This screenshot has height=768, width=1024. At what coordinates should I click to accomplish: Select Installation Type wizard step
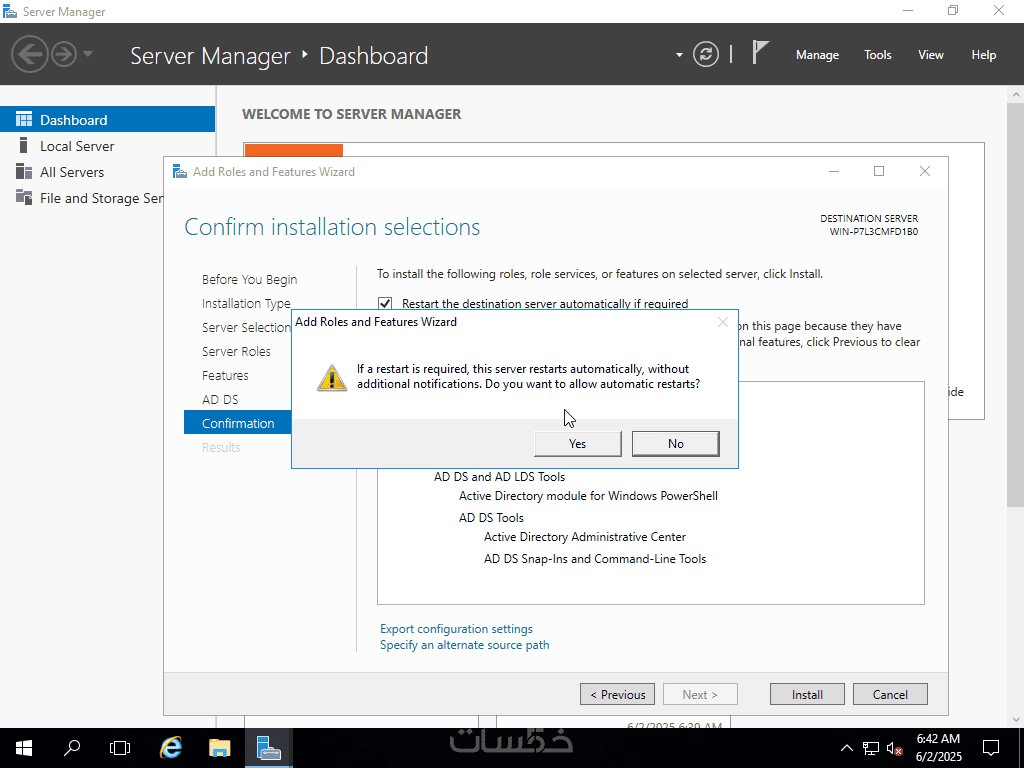(x=246, y=304)
